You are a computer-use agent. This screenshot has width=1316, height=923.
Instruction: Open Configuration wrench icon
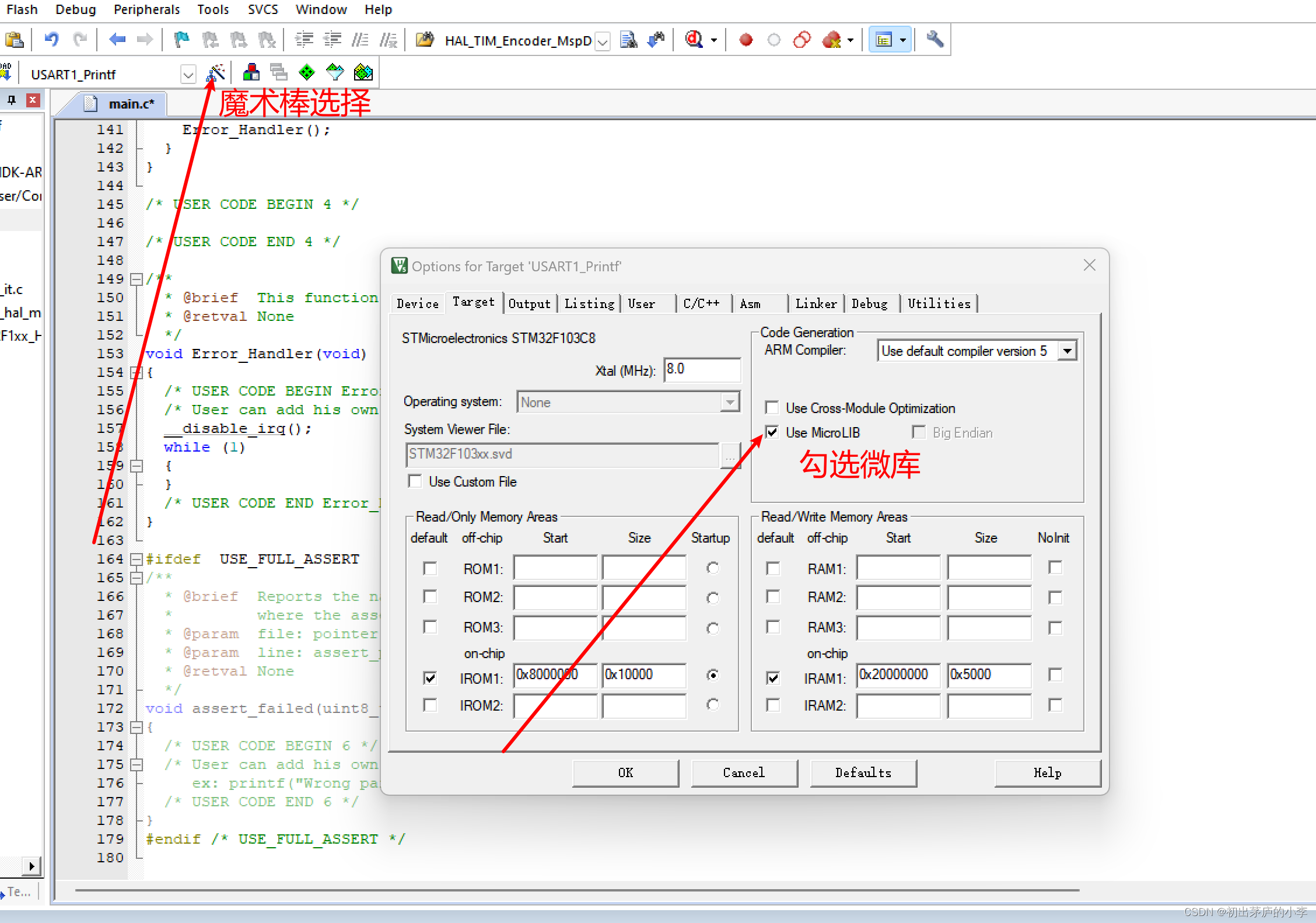pyautogui.click(x=935, y=40)
